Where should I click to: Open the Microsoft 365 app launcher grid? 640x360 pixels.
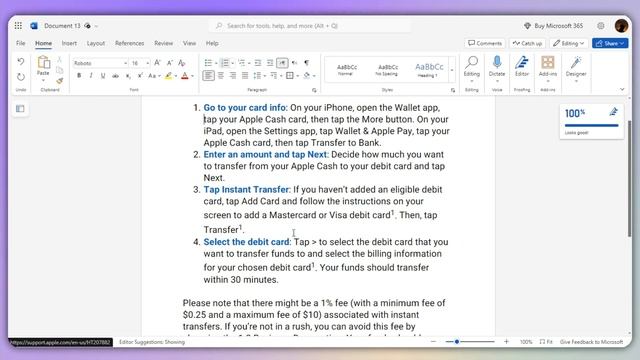[18, 26]
